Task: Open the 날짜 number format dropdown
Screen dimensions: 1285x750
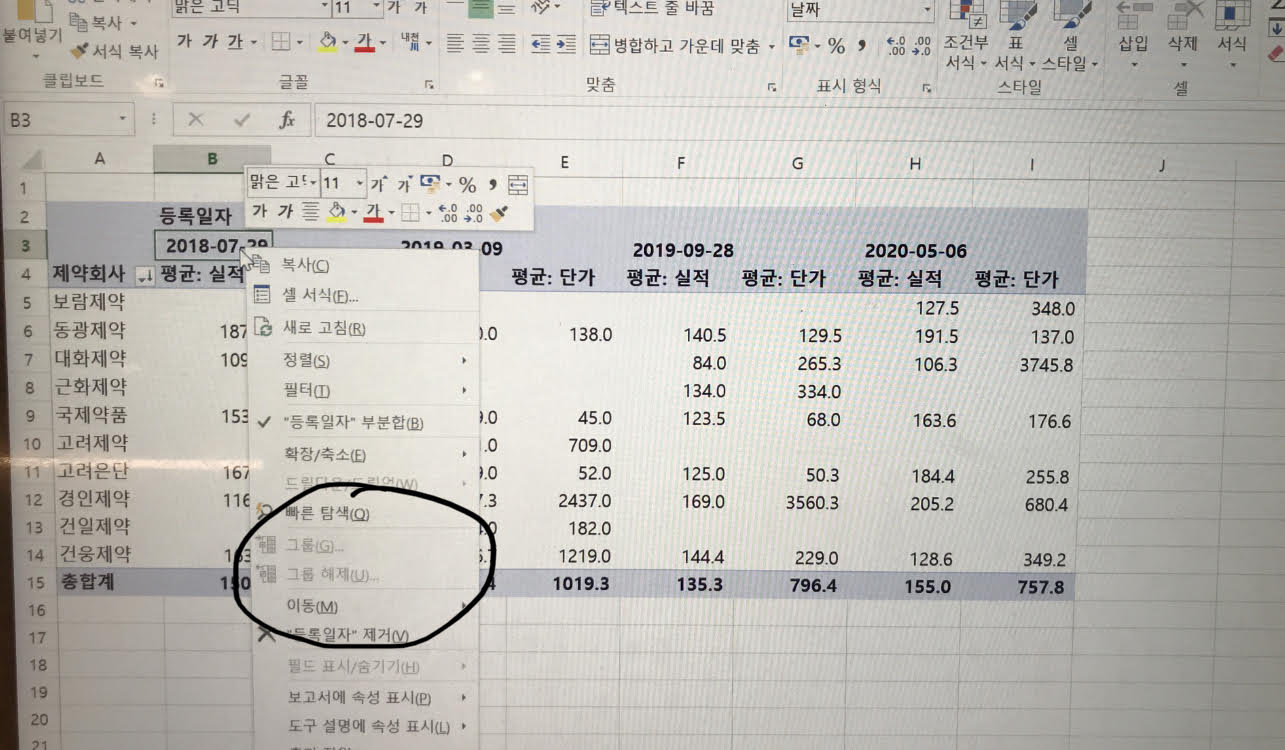Action: (x=927, y=10)
